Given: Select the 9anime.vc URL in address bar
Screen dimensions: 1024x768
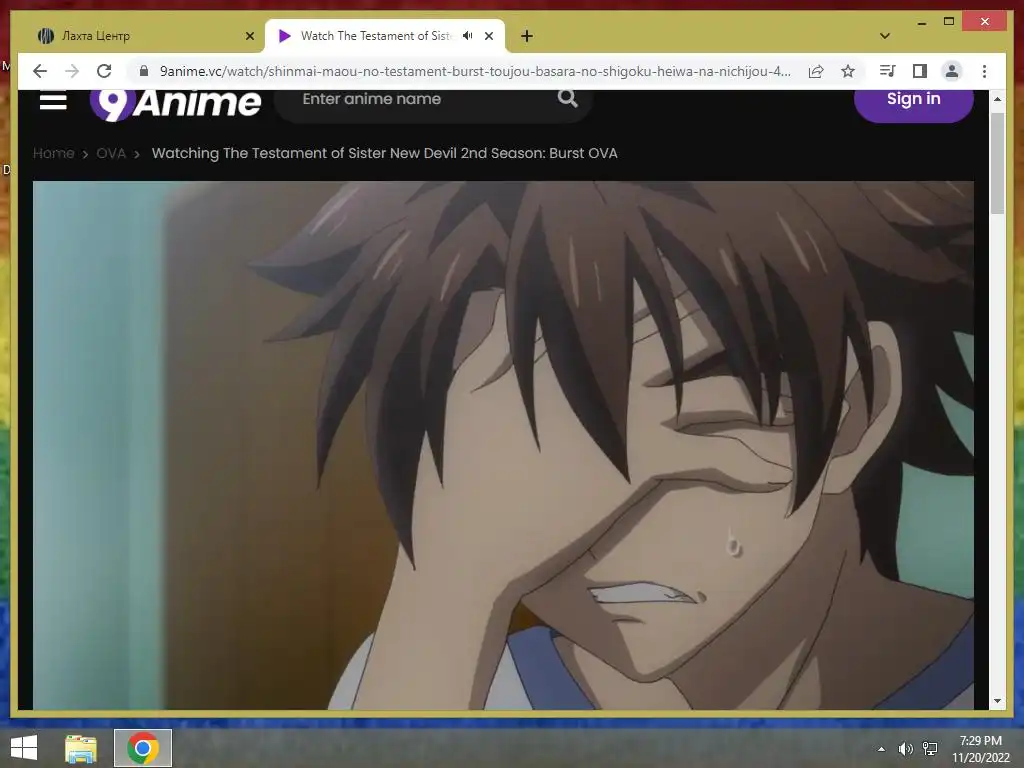Looking at the screenshot, I should [475, 71].
